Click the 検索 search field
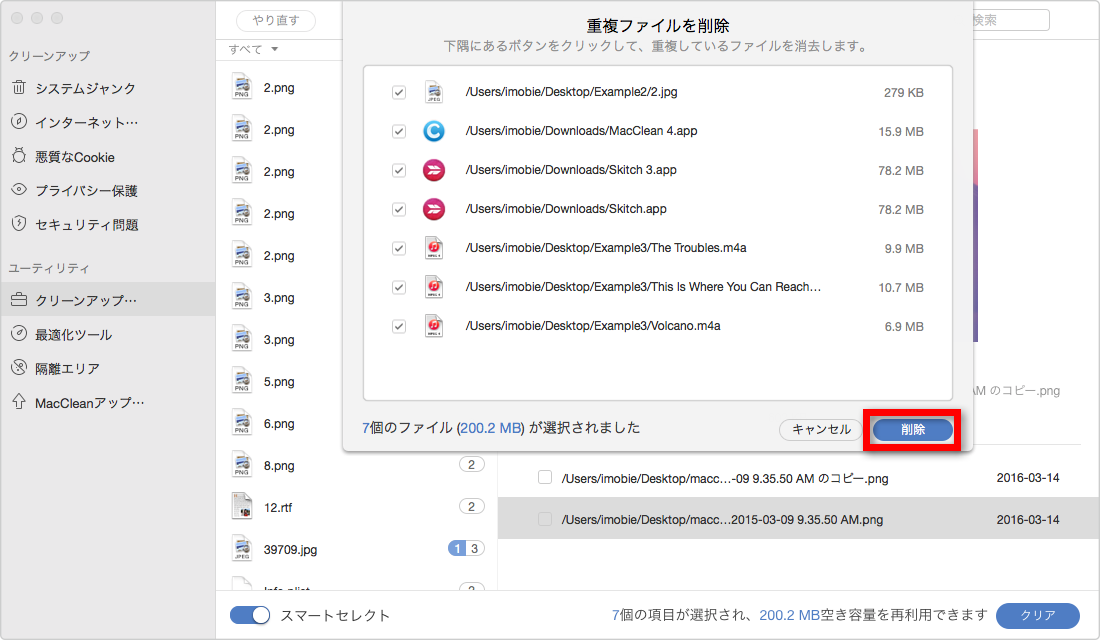 click(1010, 20)
